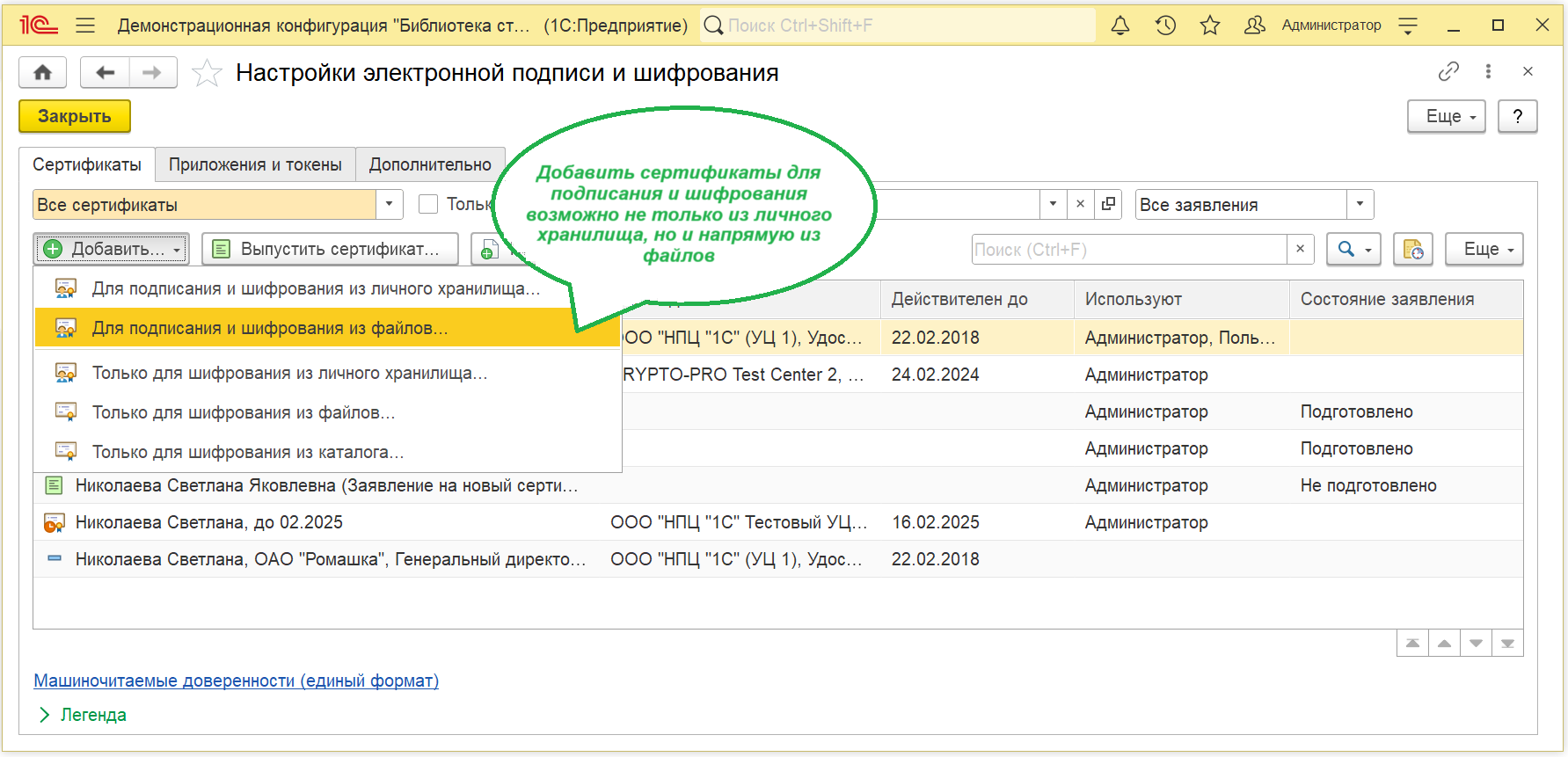1568x757 pixels.
Task: Choose 'Для подписания и шифрования из файлов'
Action: coord(270,328)
